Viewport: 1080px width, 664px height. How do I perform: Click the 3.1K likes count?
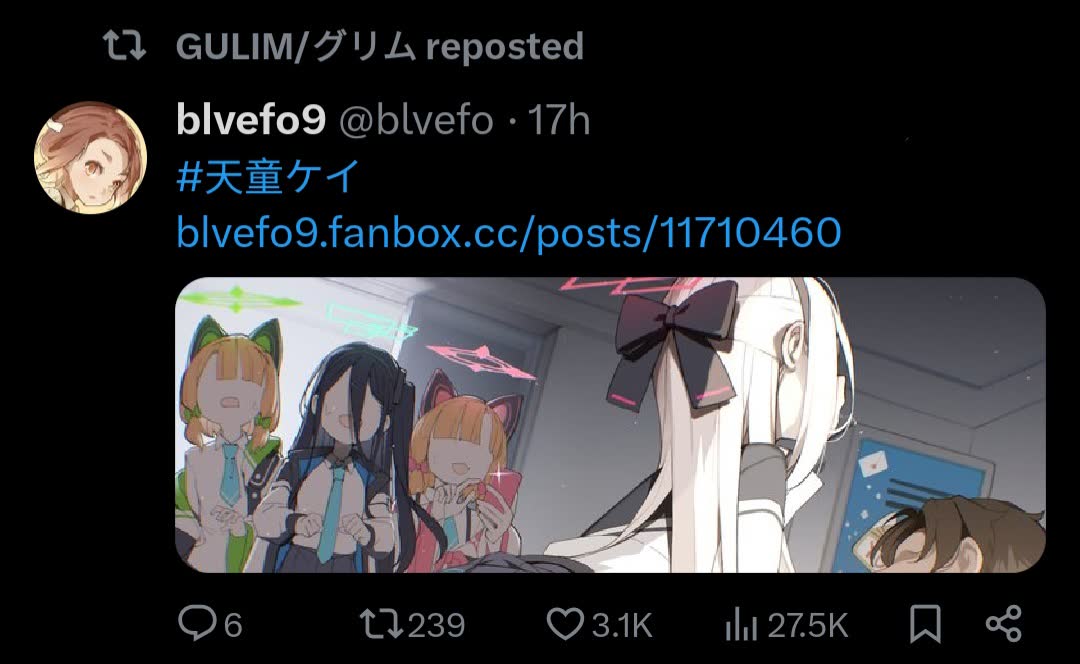(622, 625)
